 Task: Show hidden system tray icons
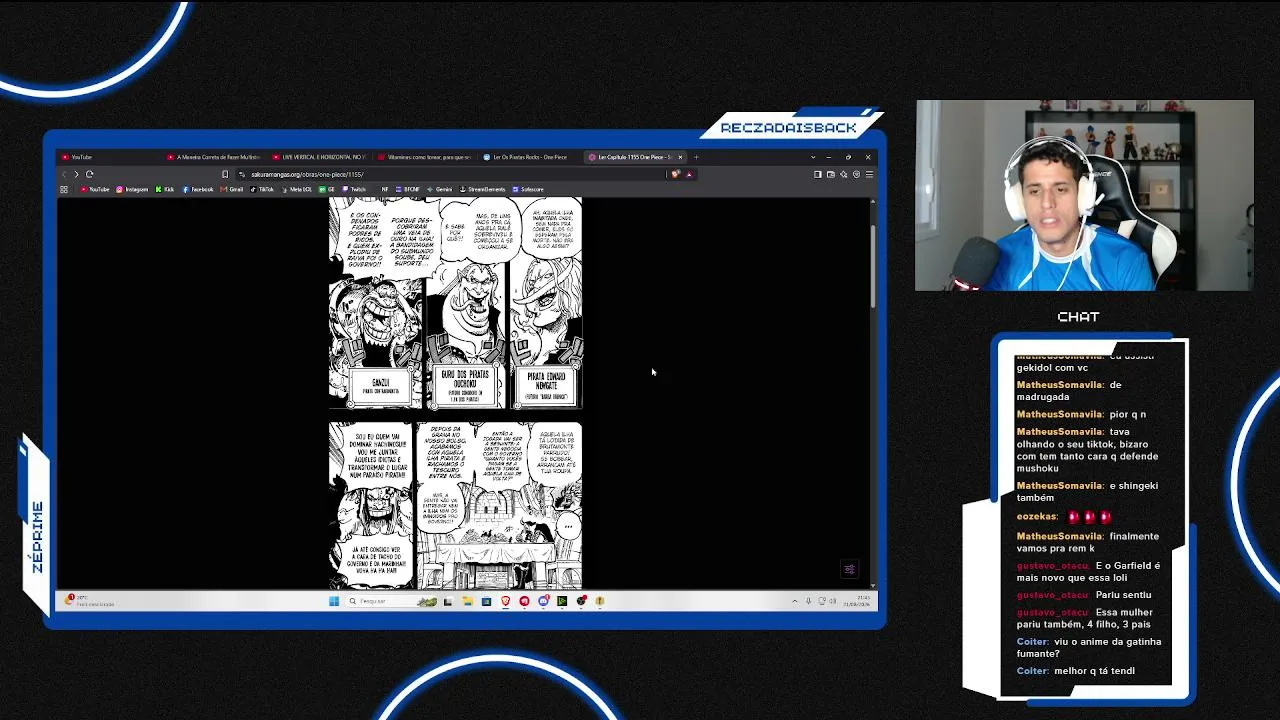point(795,601)
